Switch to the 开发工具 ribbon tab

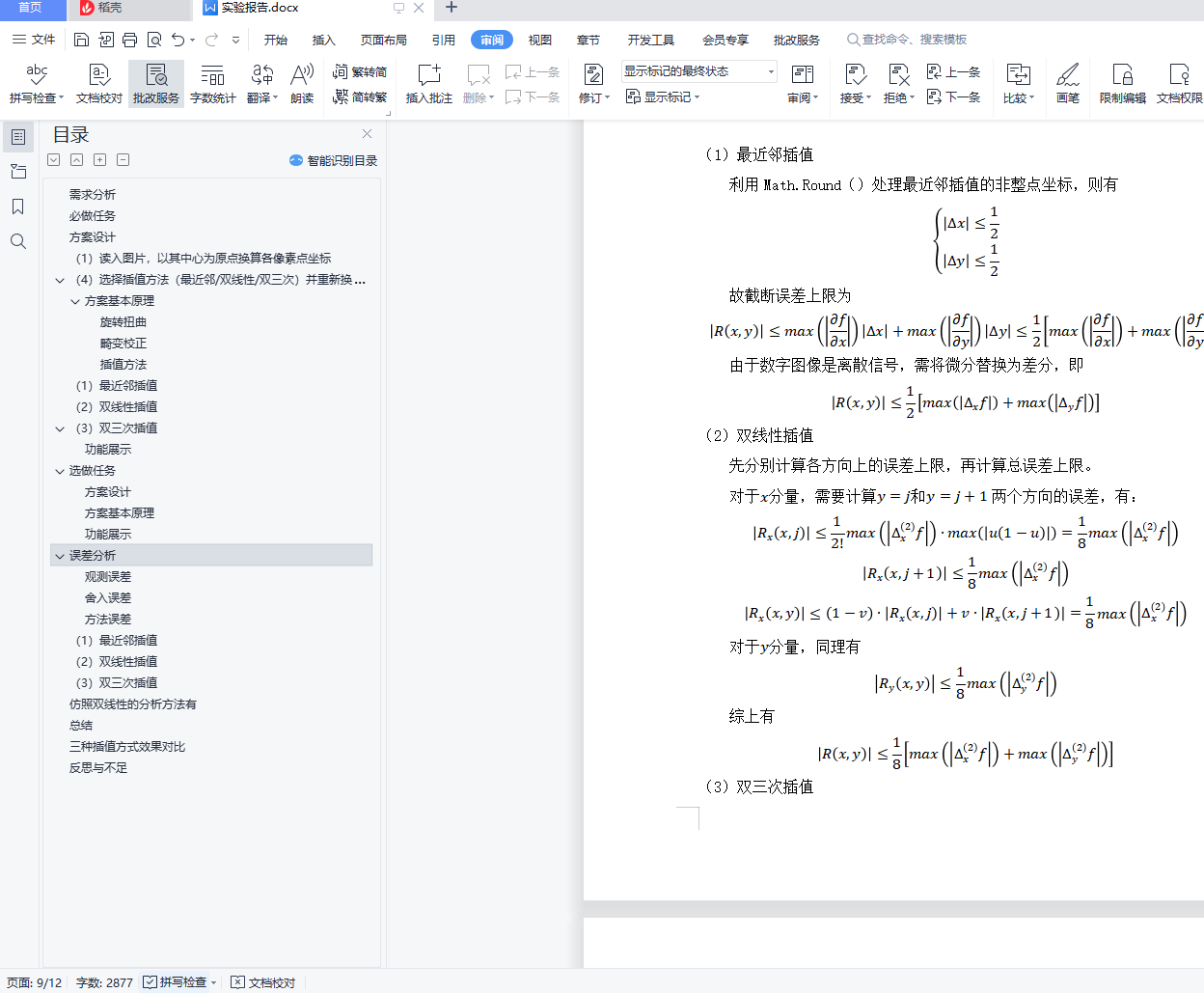[651, 40]
